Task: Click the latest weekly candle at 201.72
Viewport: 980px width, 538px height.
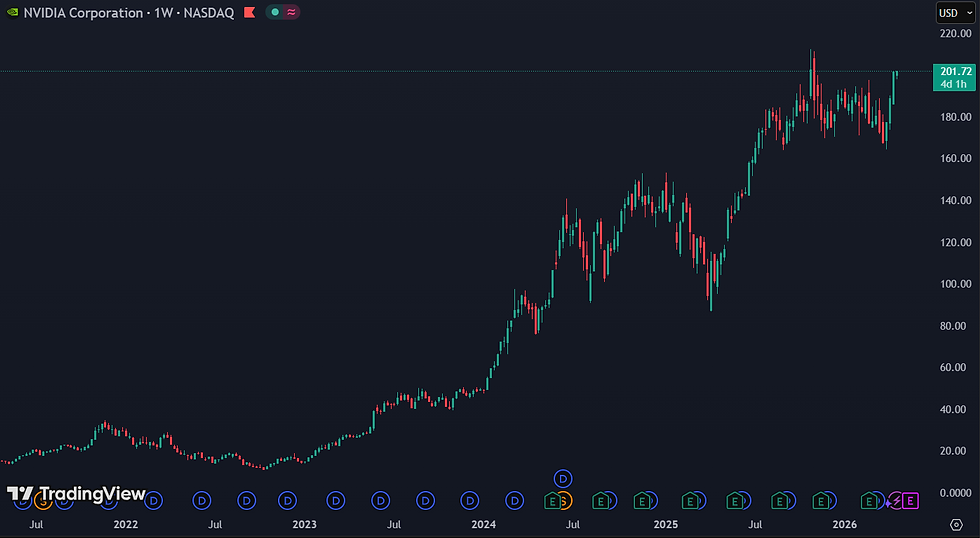Action: [897, 74]
